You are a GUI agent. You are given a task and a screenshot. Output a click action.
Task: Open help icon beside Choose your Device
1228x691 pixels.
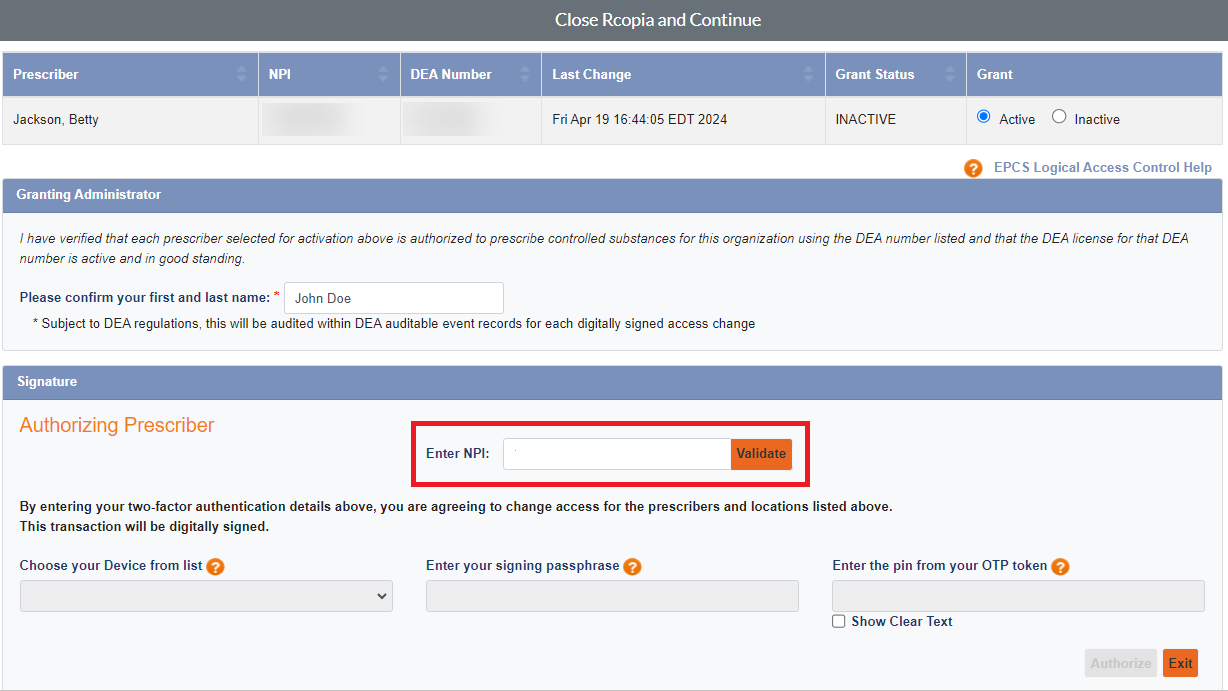point(215,567)
